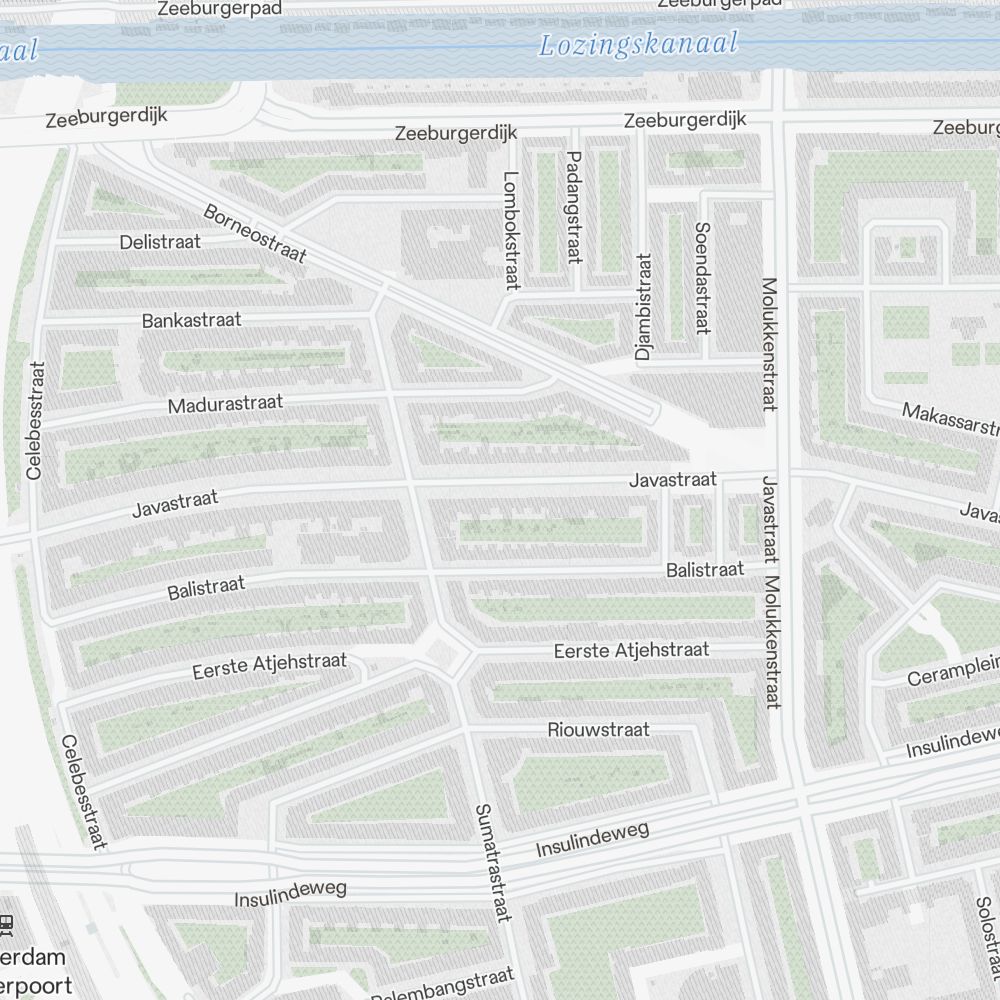Select the Makassarstraat label
This screenshot has height=1000, width=1000.
[x=950, y=420]
